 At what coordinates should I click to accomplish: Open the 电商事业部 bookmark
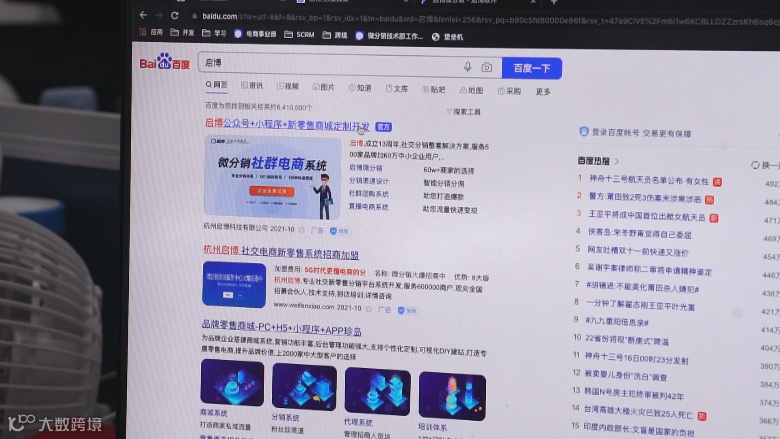point(255,34)
